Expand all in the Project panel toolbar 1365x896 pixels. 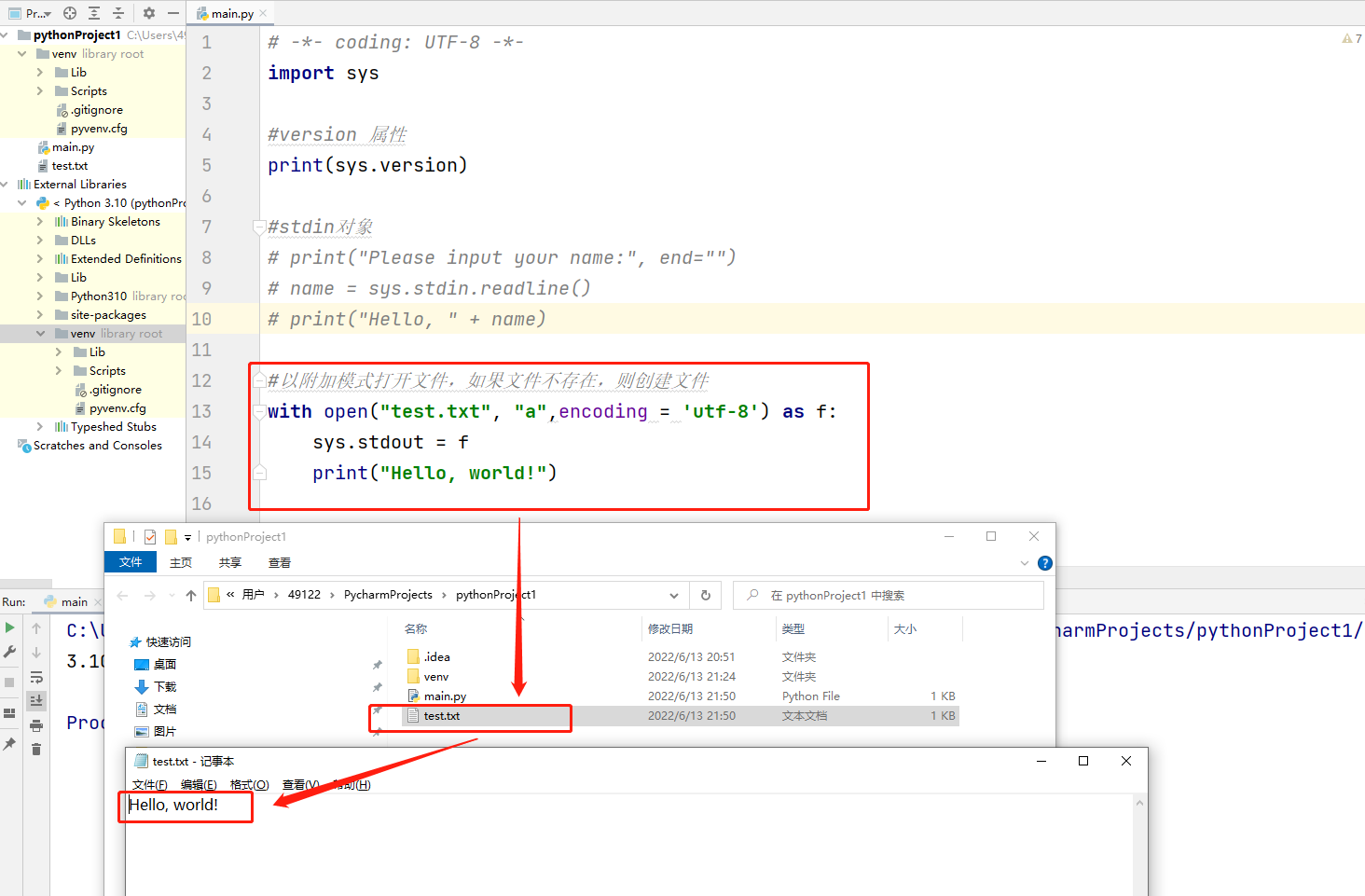click(94, 13)
